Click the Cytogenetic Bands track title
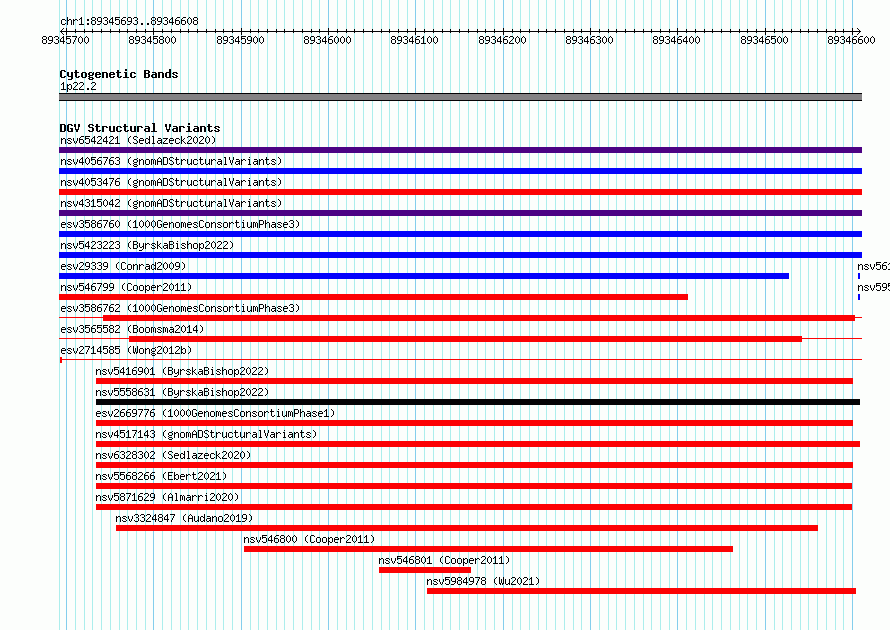 (119, 74)
